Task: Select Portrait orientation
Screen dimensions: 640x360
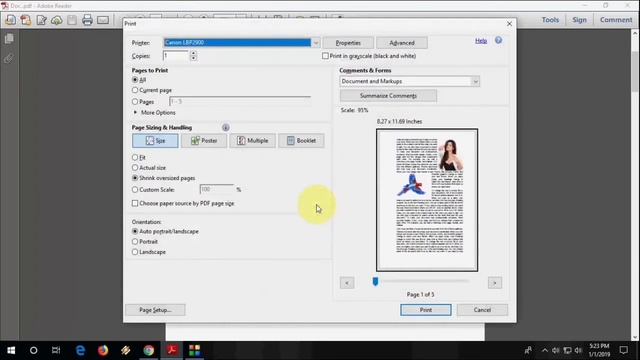Action: [135, 241]
